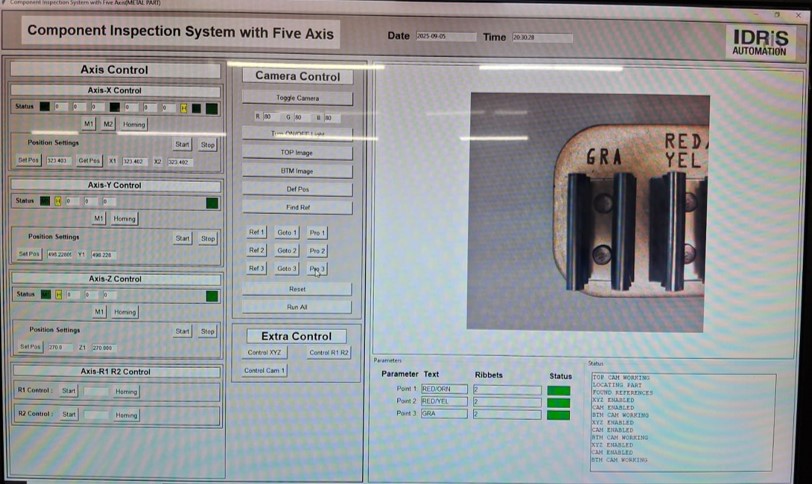Screen dimensions: 812x484
Task: Open Control R1 R2 in Extra Control
Action: click(x=329, y=352)
